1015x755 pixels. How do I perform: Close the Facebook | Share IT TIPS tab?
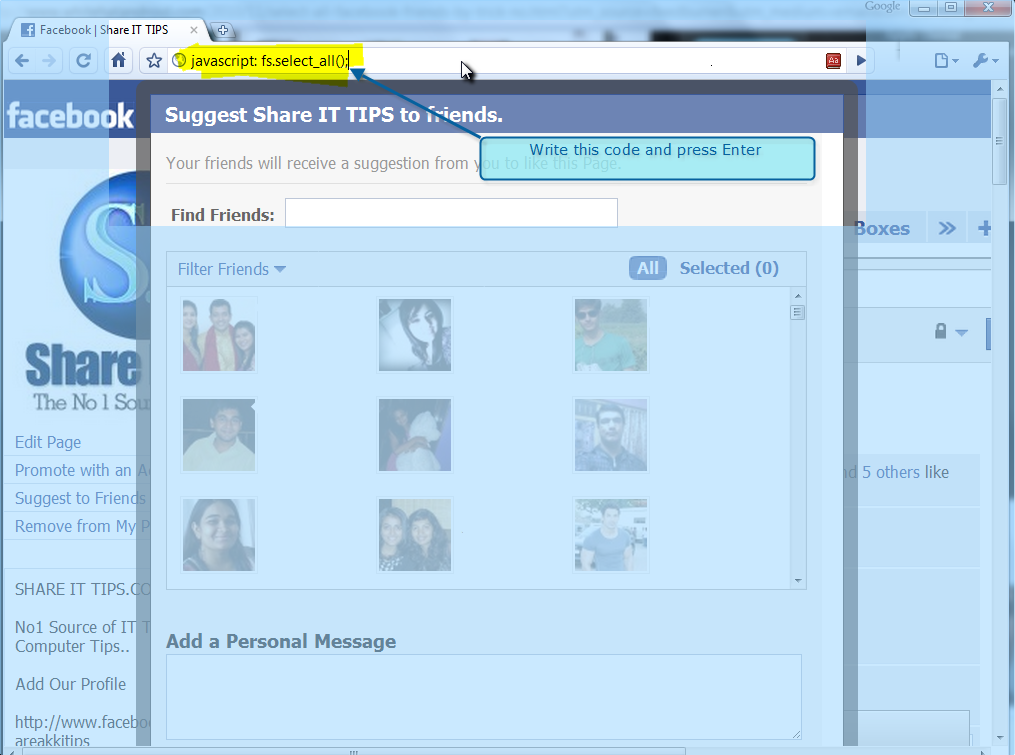click(194, 30)
